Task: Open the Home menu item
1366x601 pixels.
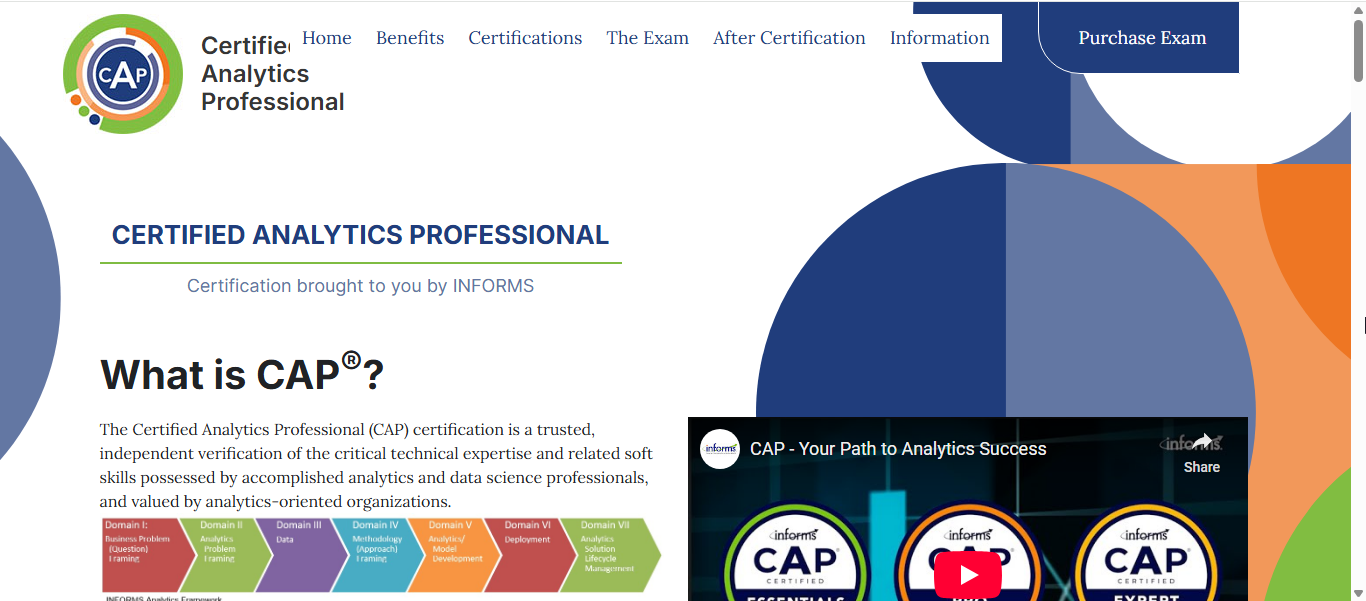Action: tap(327, 38)
